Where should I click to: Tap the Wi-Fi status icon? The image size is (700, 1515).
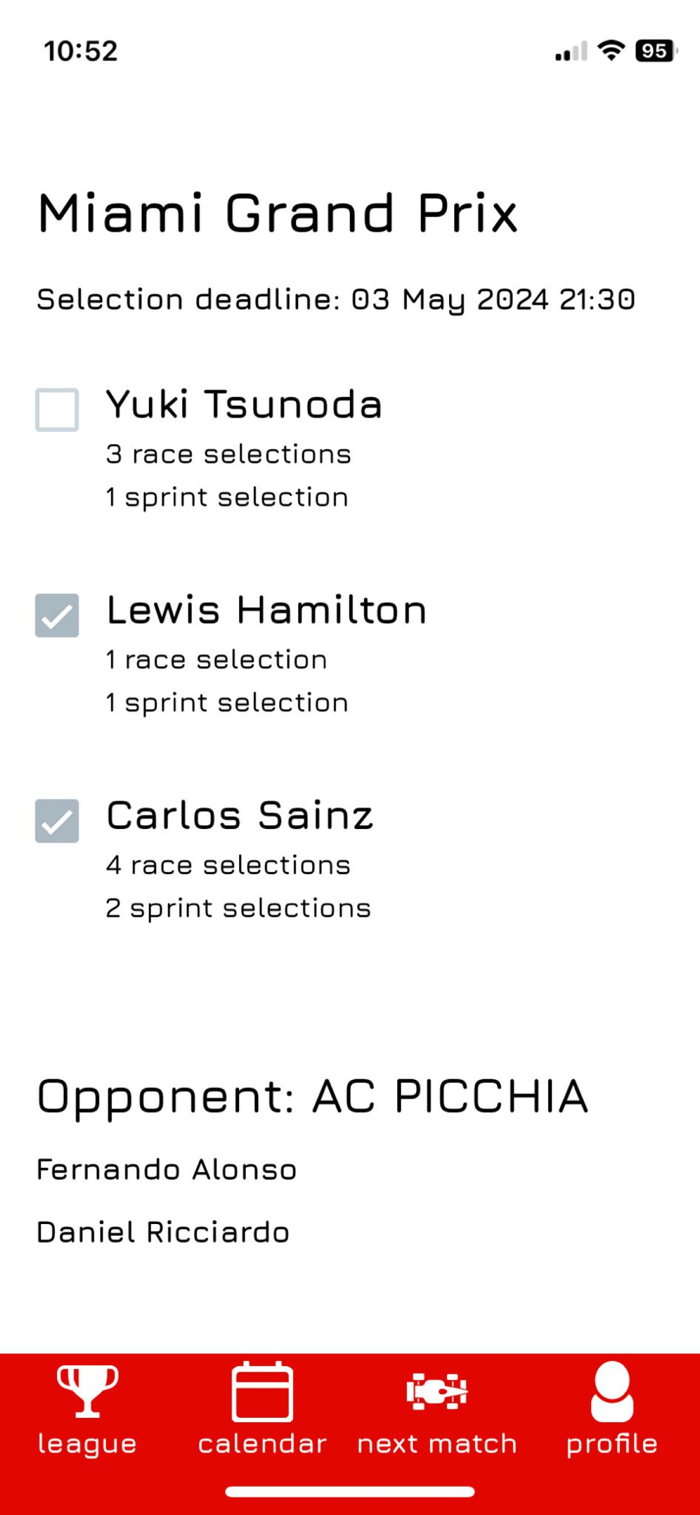click(610, 51)
